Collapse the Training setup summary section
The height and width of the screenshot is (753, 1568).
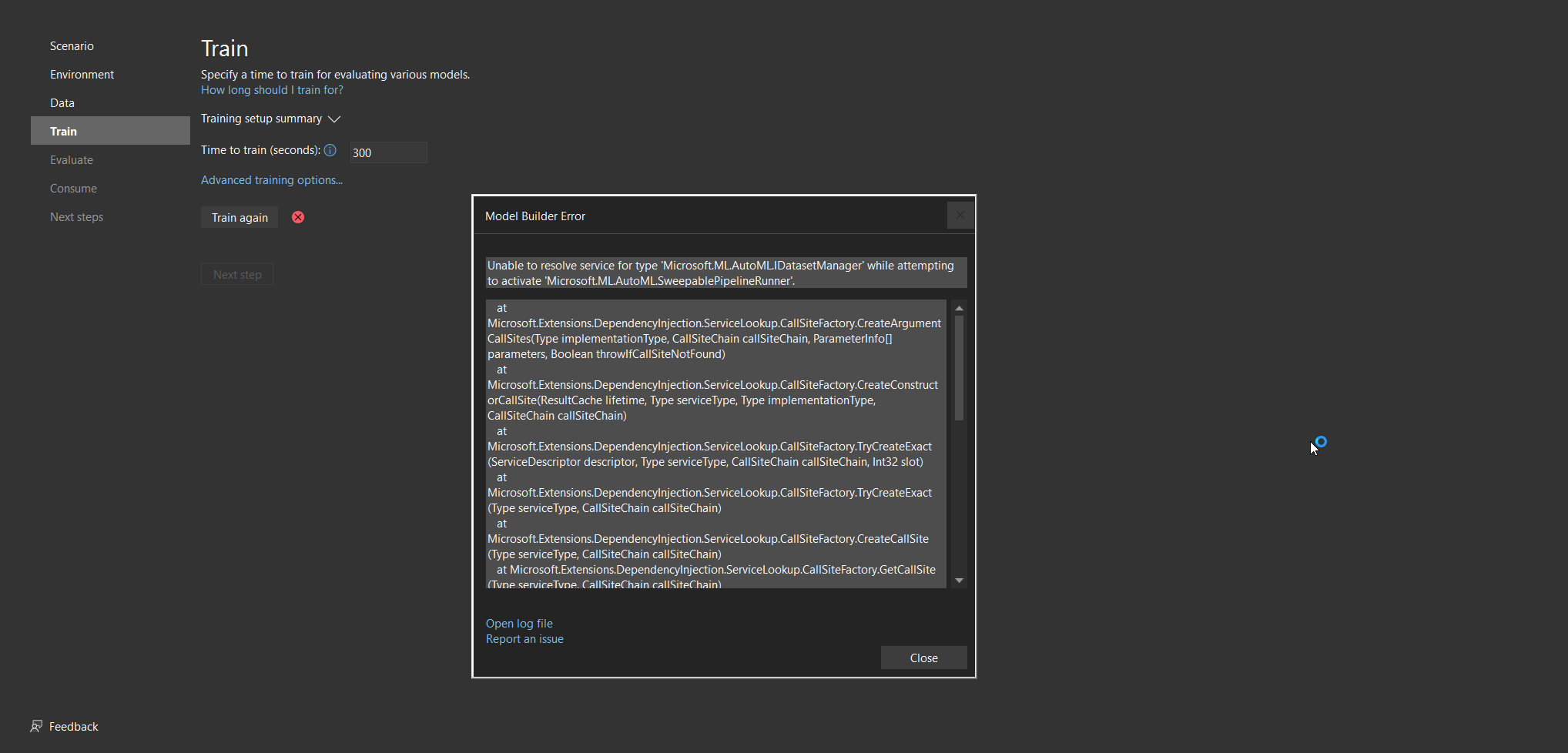tap(333, 119)
